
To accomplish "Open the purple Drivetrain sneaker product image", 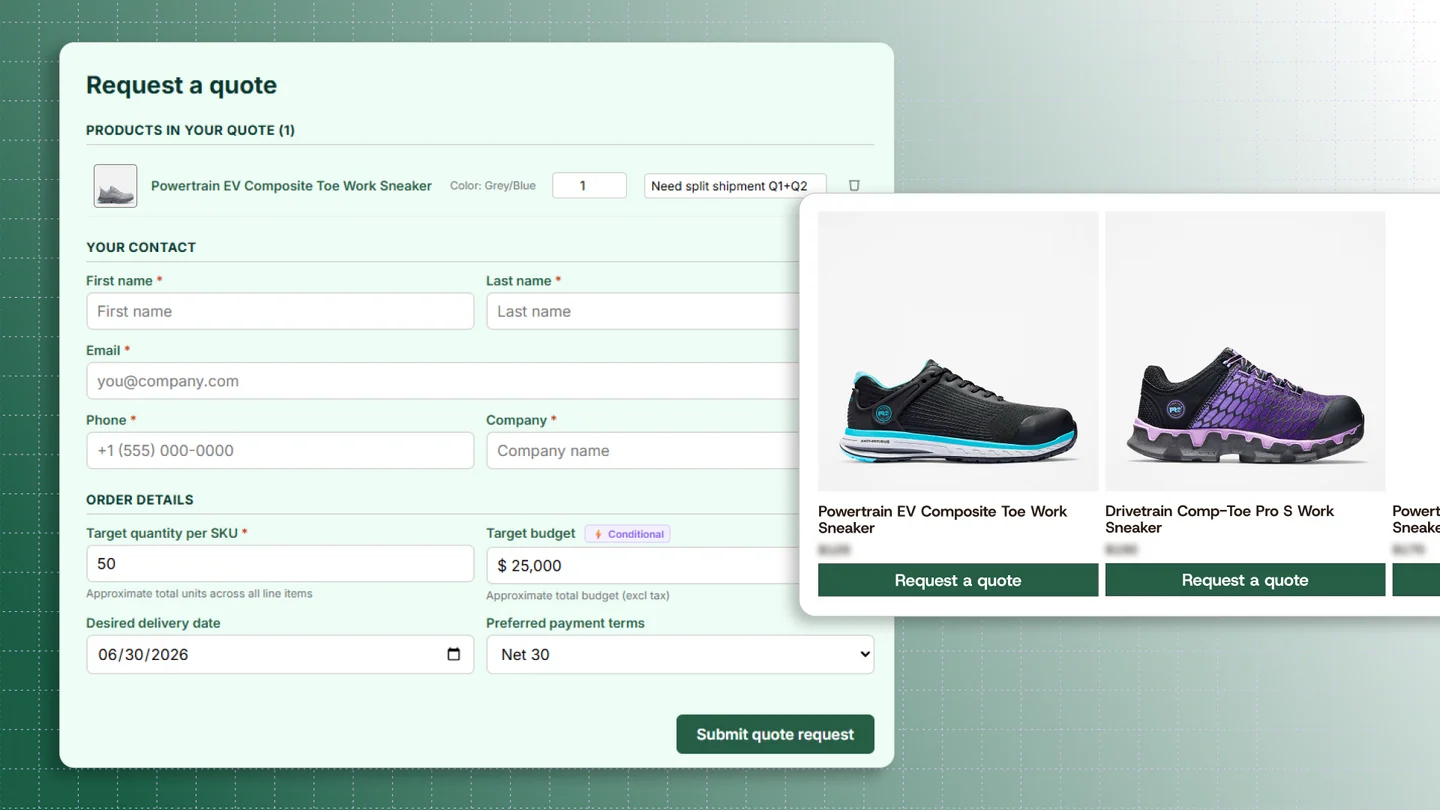I will [1245, 351].
